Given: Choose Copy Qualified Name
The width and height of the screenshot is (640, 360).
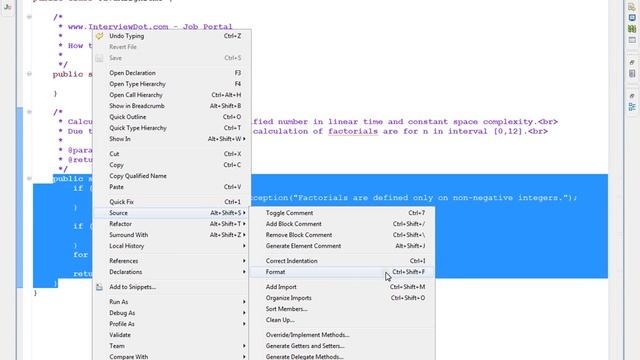Looking at the screenshot, I should (171, 176).
